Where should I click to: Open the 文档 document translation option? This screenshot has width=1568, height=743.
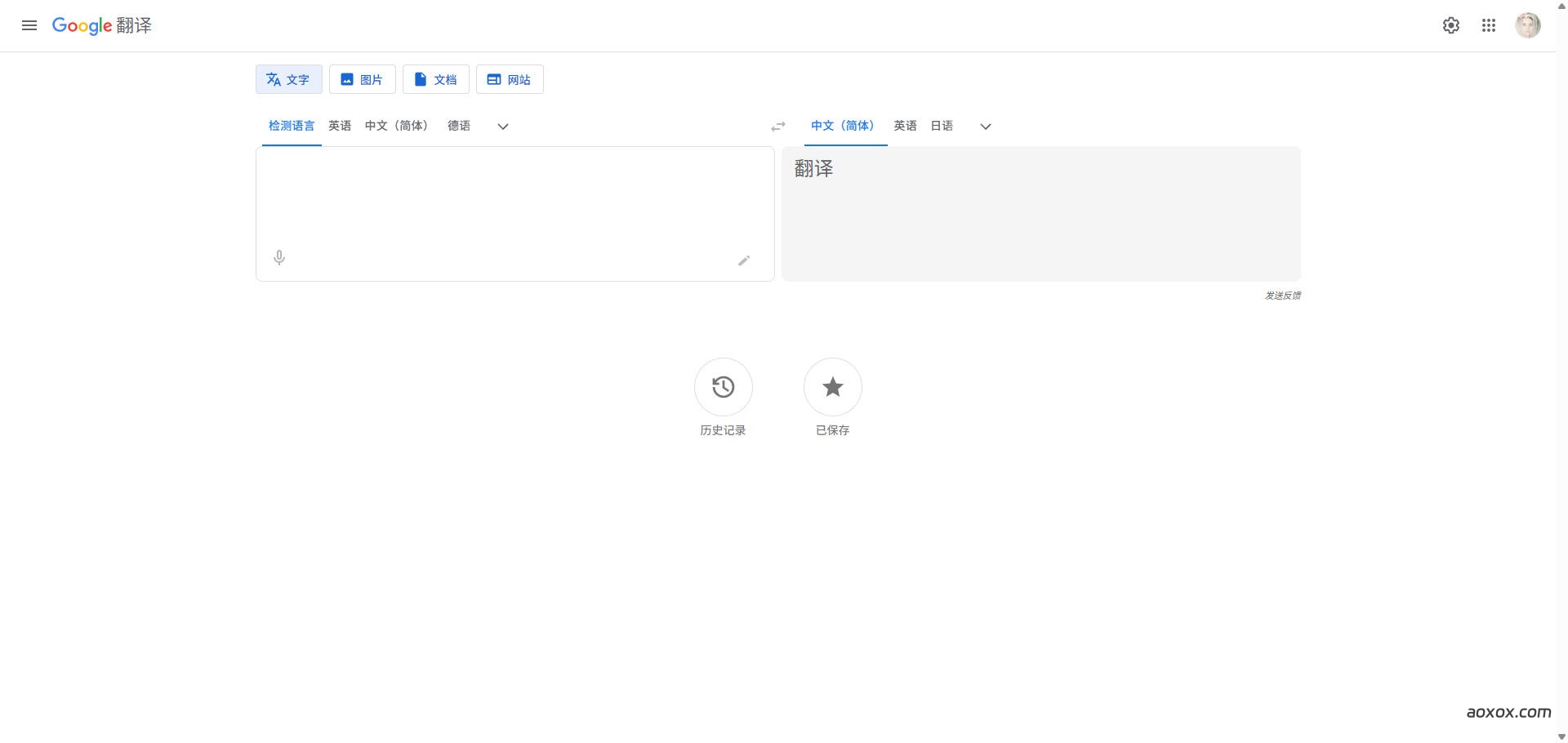[x=435, y=79]
